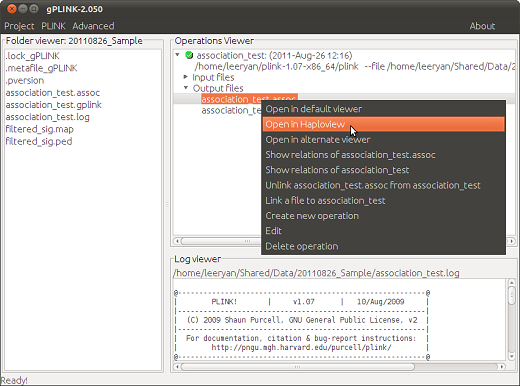Click the Log viewer horizontal scrollbar thumb
This screenshot has height=386, width=520.
coord(298,367)
